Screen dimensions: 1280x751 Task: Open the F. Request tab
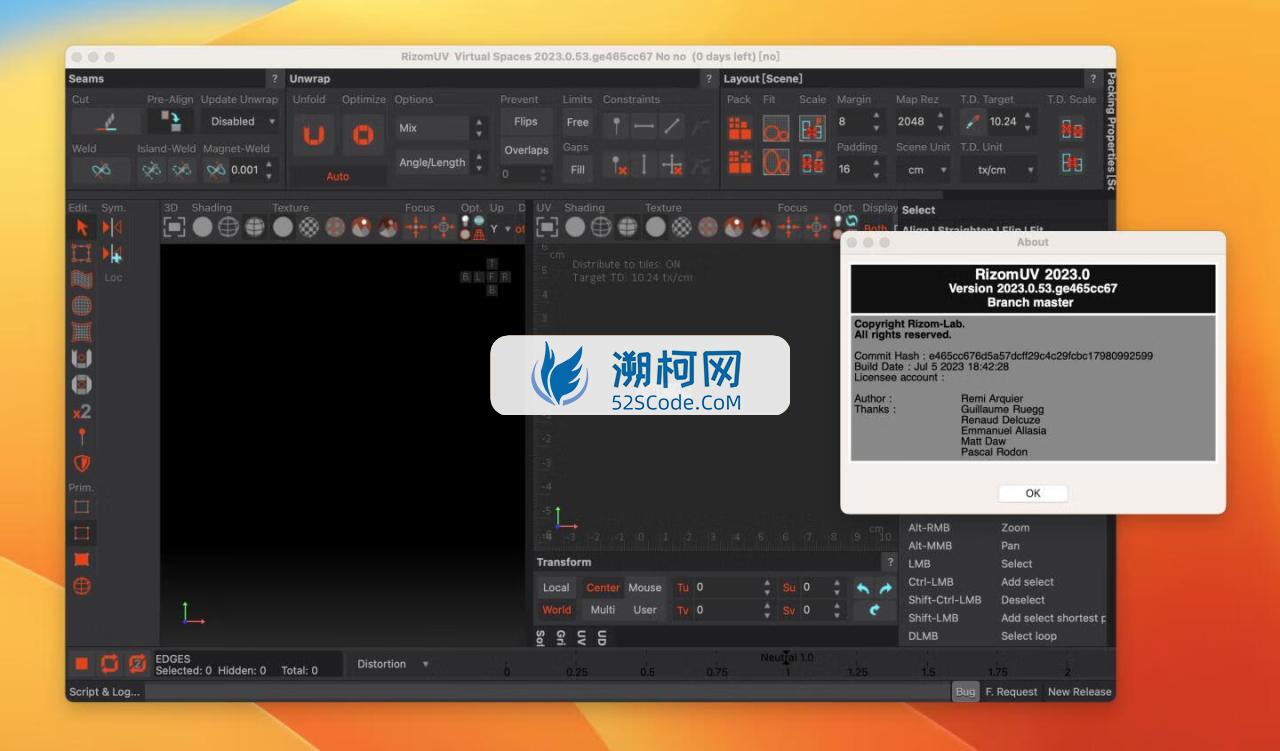[1011, 691]
